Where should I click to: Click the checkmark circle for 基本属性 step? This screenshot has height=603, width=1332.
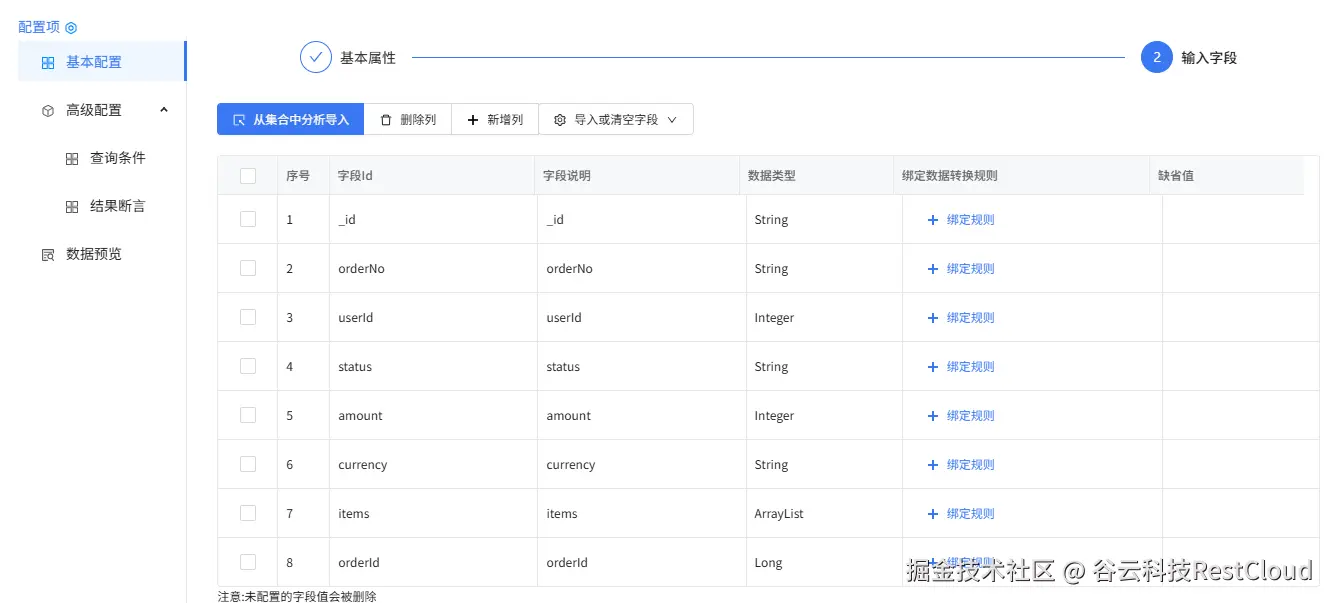pyautogui.click(x=316, y=58)
